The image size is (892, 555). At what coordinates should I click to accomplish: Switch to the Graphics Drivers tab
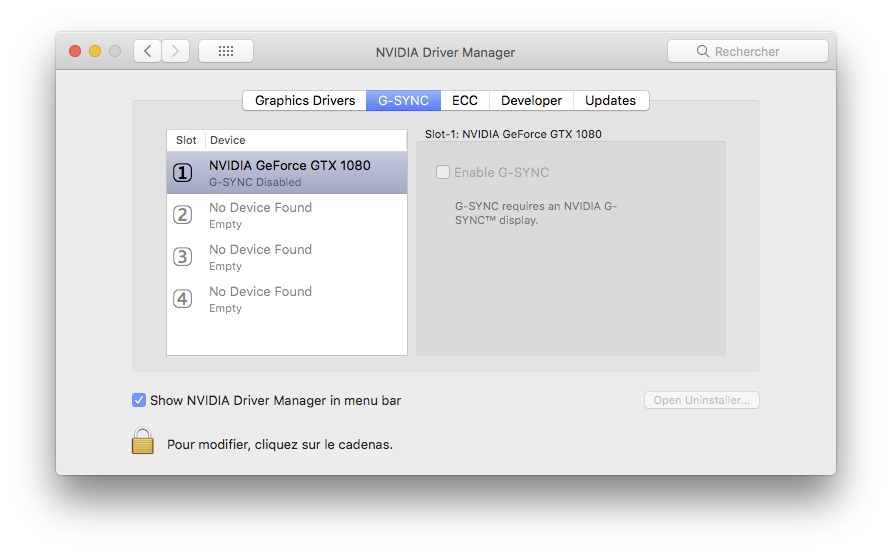305,101
